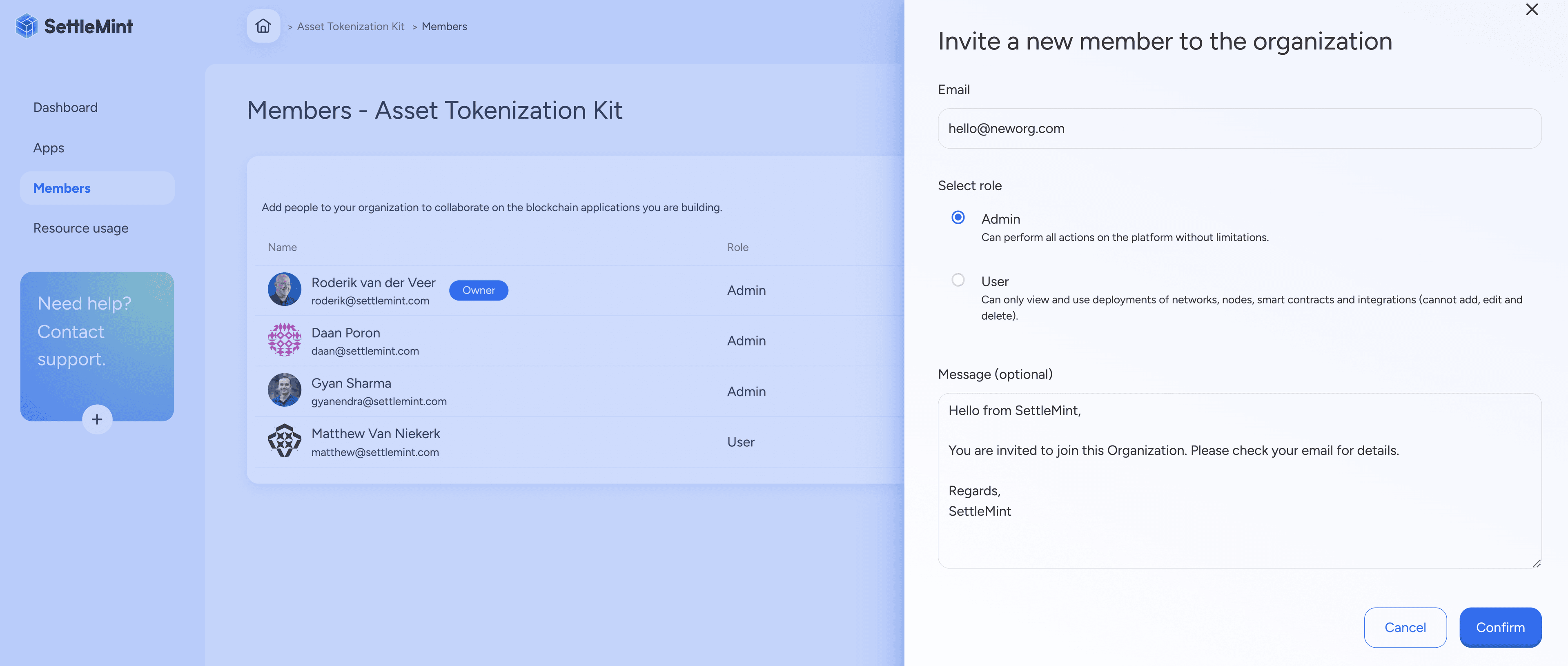
Task: Click the SettleMint wordmark text
Action: pos(89,26)
